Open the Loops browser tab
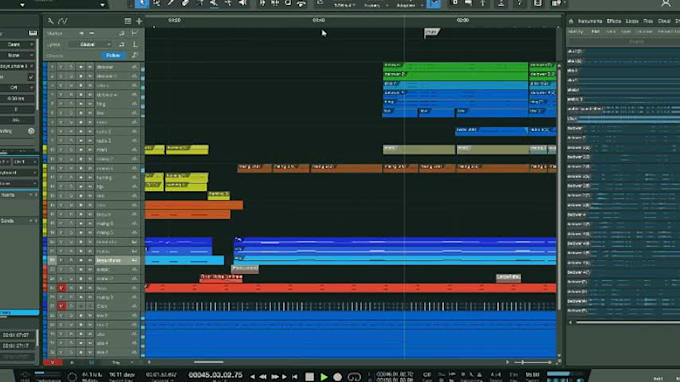Viewport: 680px width, 382px height. pos(632,21)
